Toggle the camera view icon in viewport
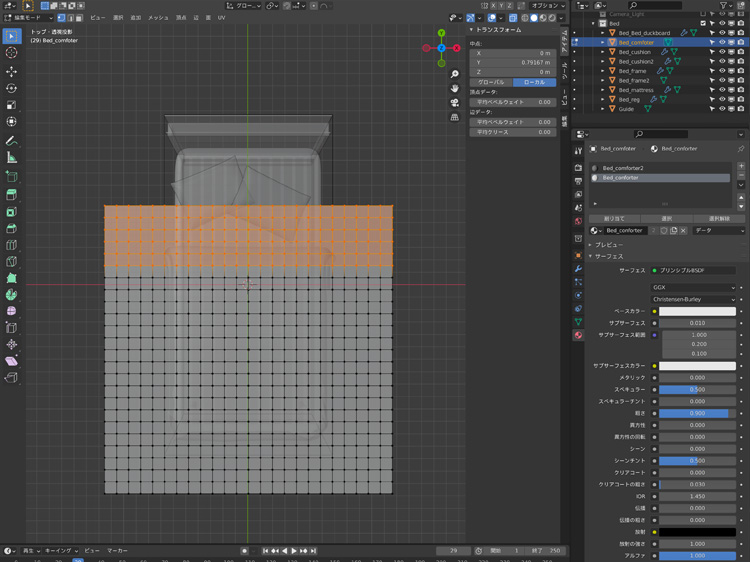The image size is (750, 562). 455,102
